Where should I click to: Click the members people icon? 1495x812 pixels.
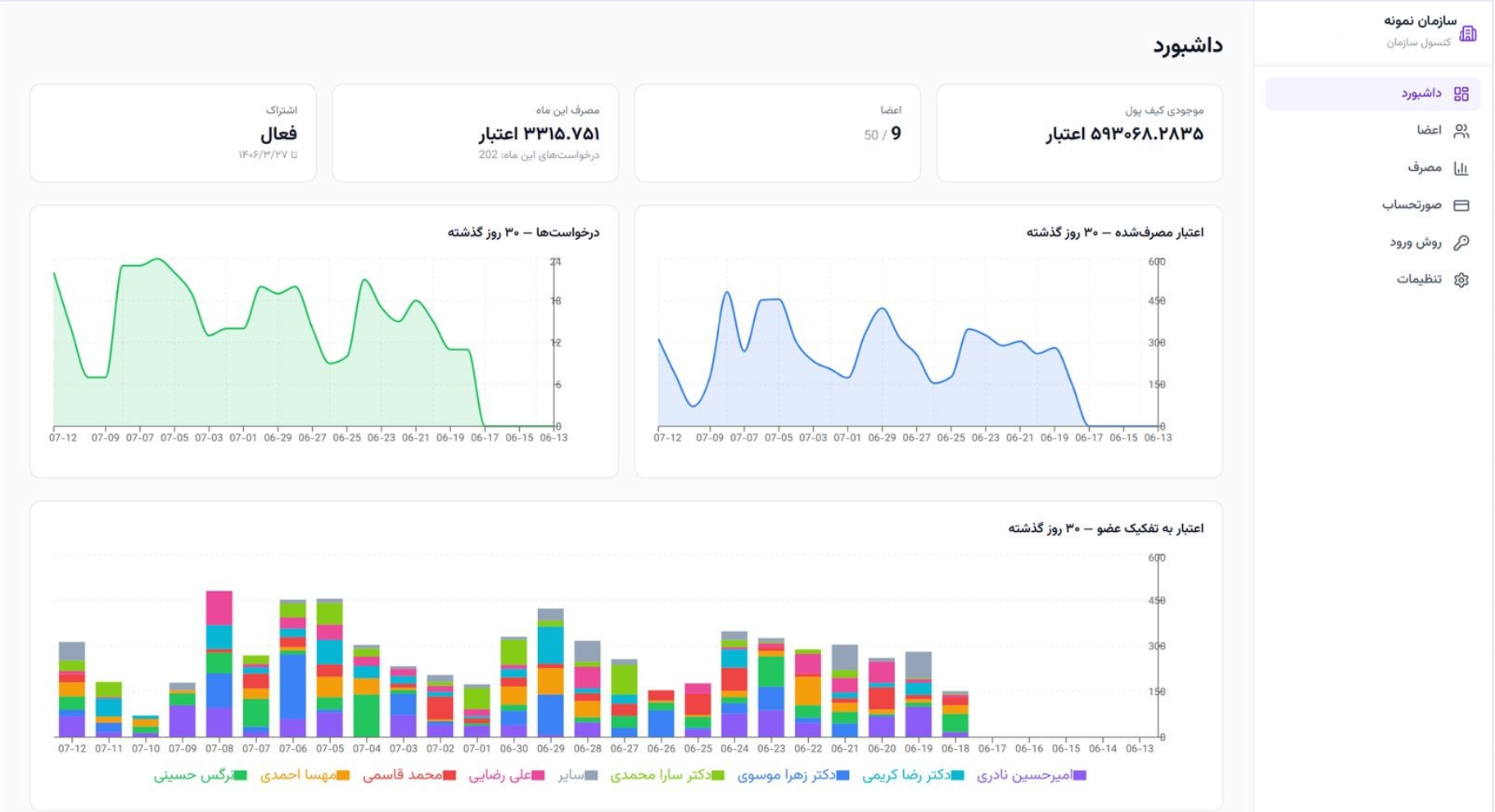(1461, 131)
